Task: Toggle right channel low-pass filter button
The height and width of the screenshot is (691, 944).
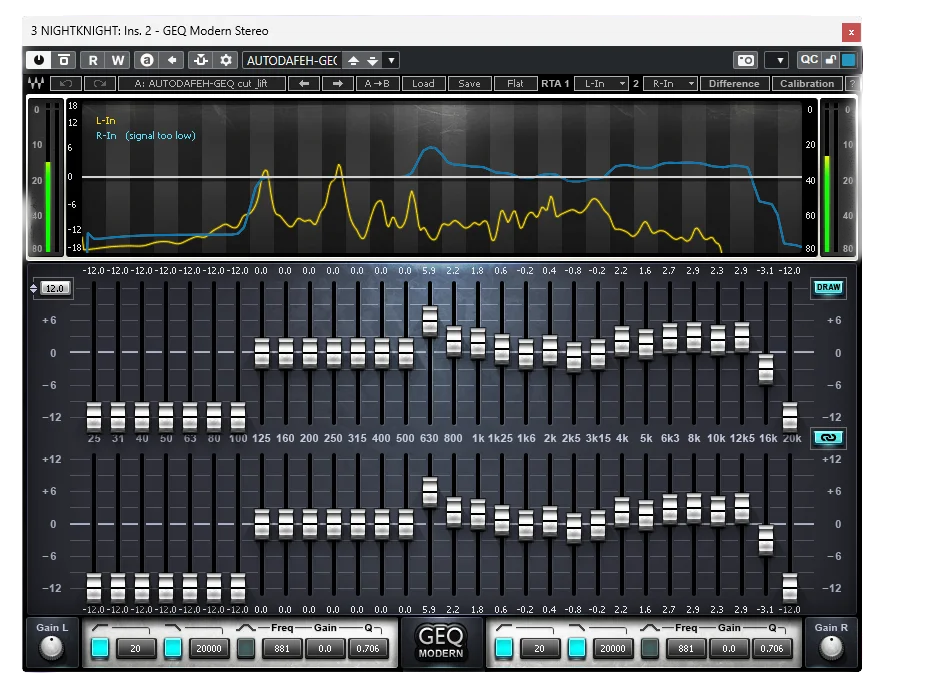Action: pos(577,648)
